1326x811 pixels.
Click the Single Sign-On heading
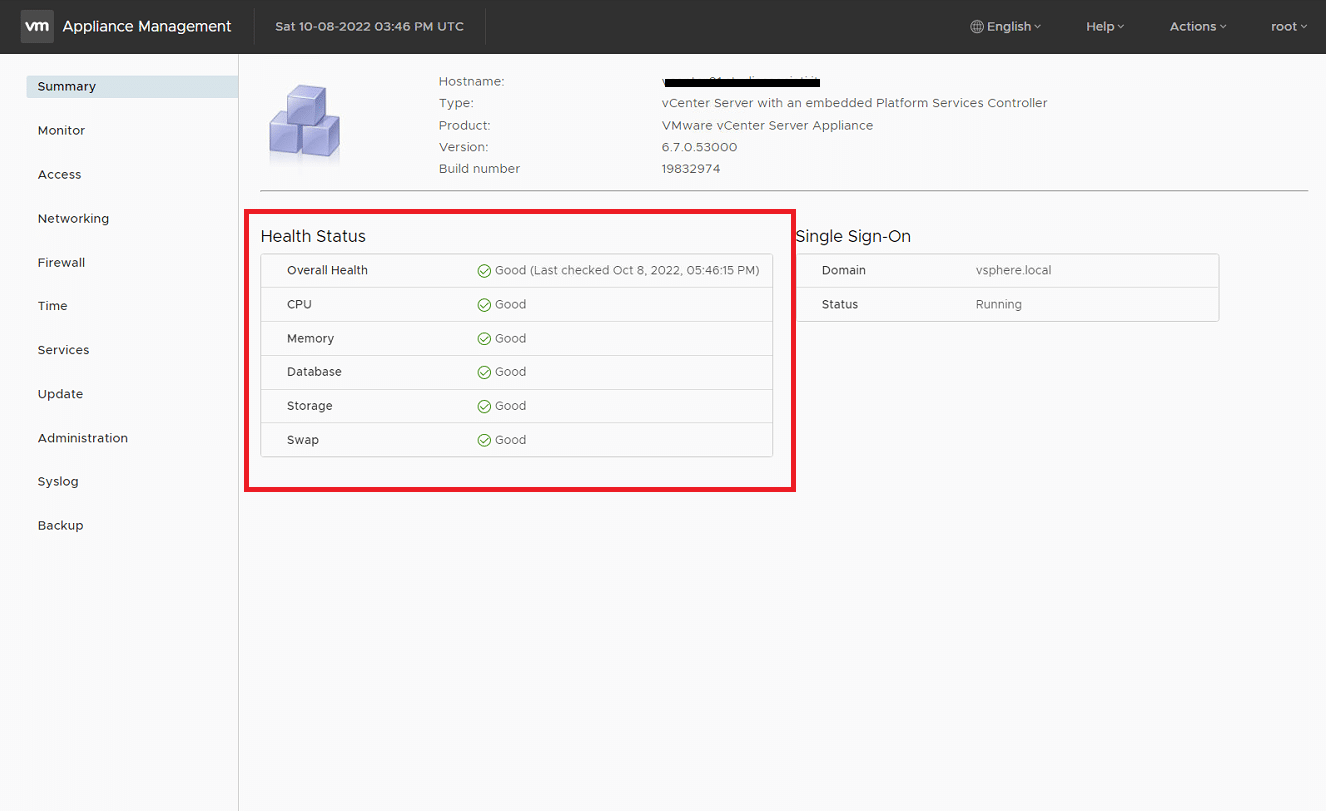point(853,237)
